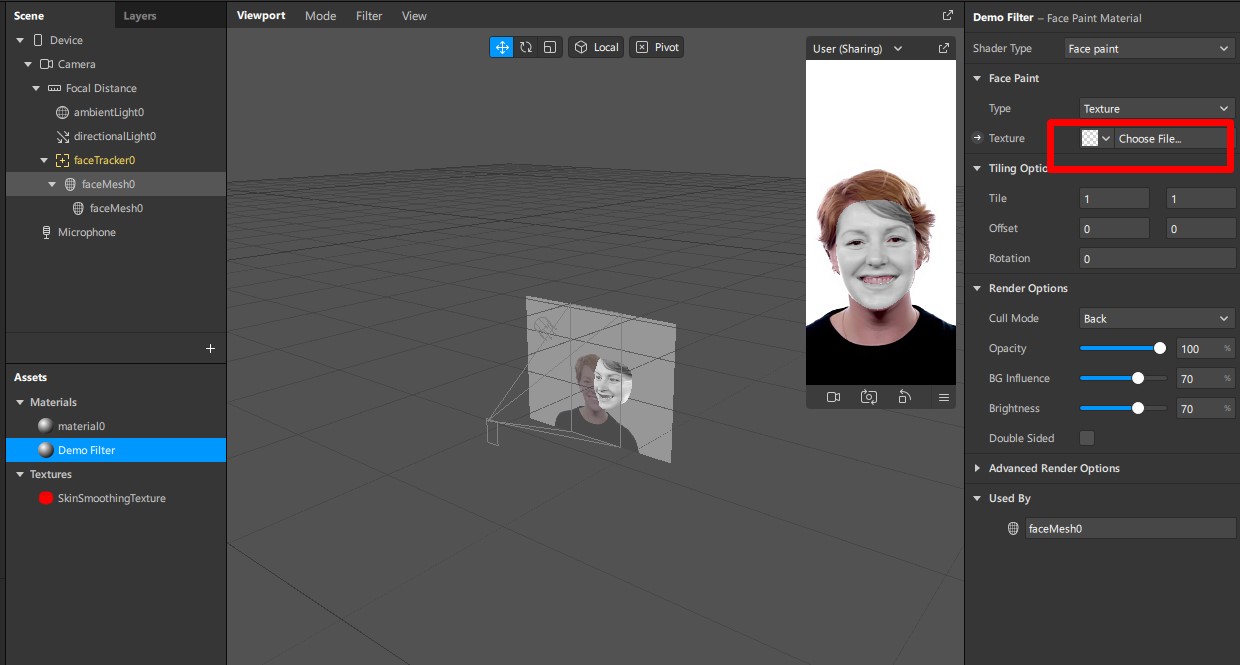Click the Camera object icon

(x=46, y=64)
